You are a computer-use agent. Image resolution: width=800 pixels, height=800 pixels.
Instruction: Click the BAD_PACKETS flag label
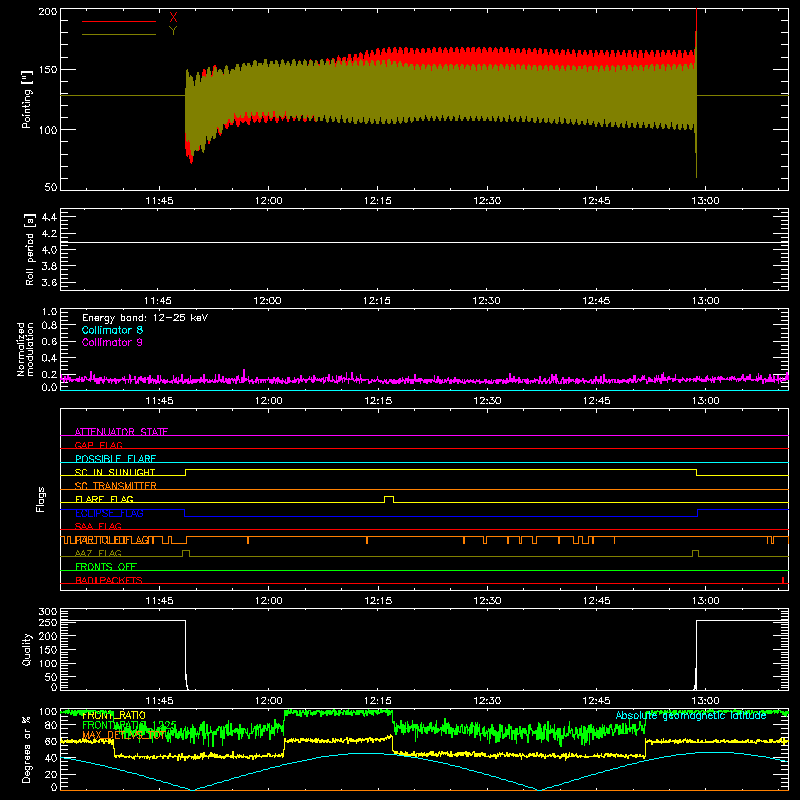109,580
